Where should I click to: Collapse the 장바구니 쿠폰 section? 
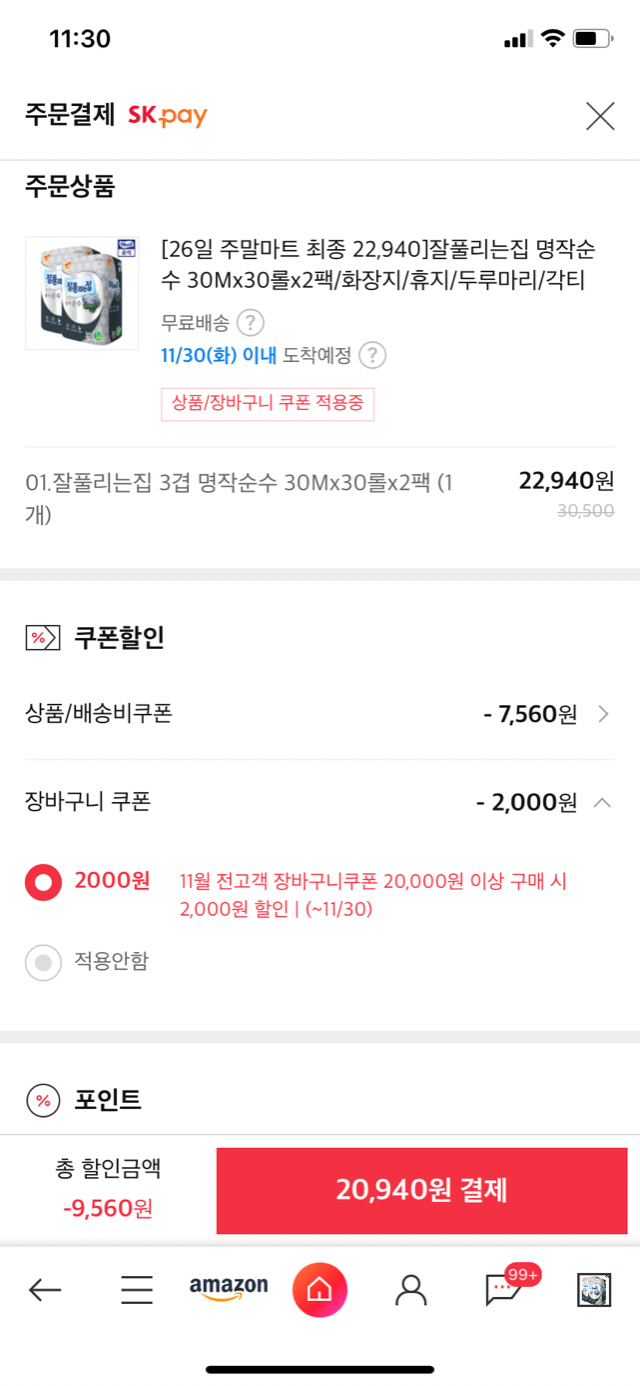602,802
